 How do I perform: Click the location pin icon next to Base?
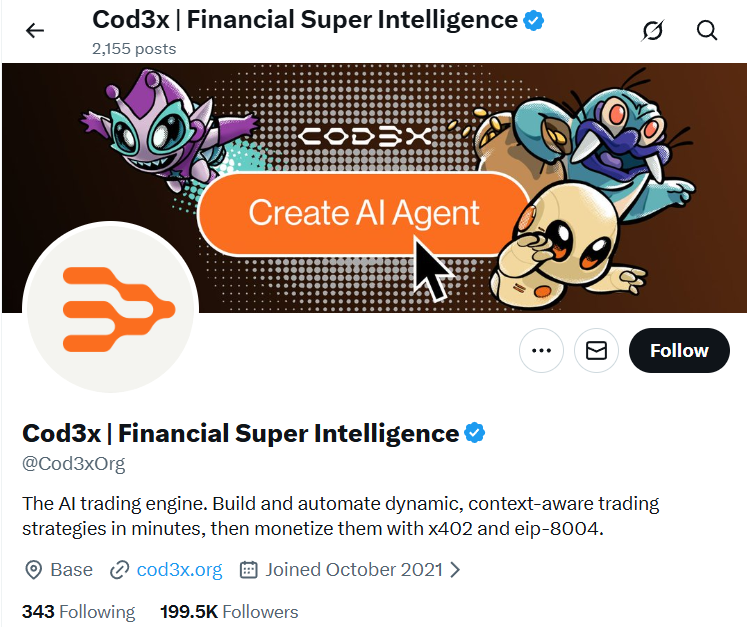34,570
